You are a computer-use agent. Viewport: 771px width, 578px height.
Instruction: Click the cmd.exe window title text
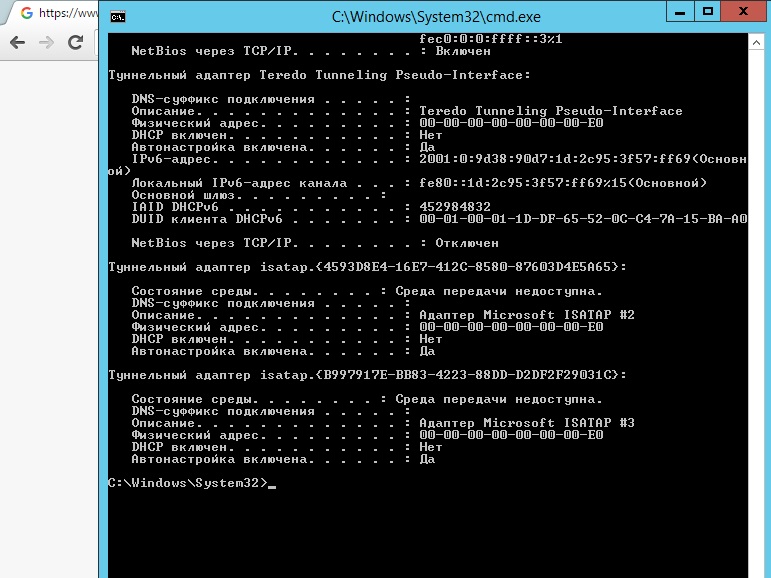[436, 17]
